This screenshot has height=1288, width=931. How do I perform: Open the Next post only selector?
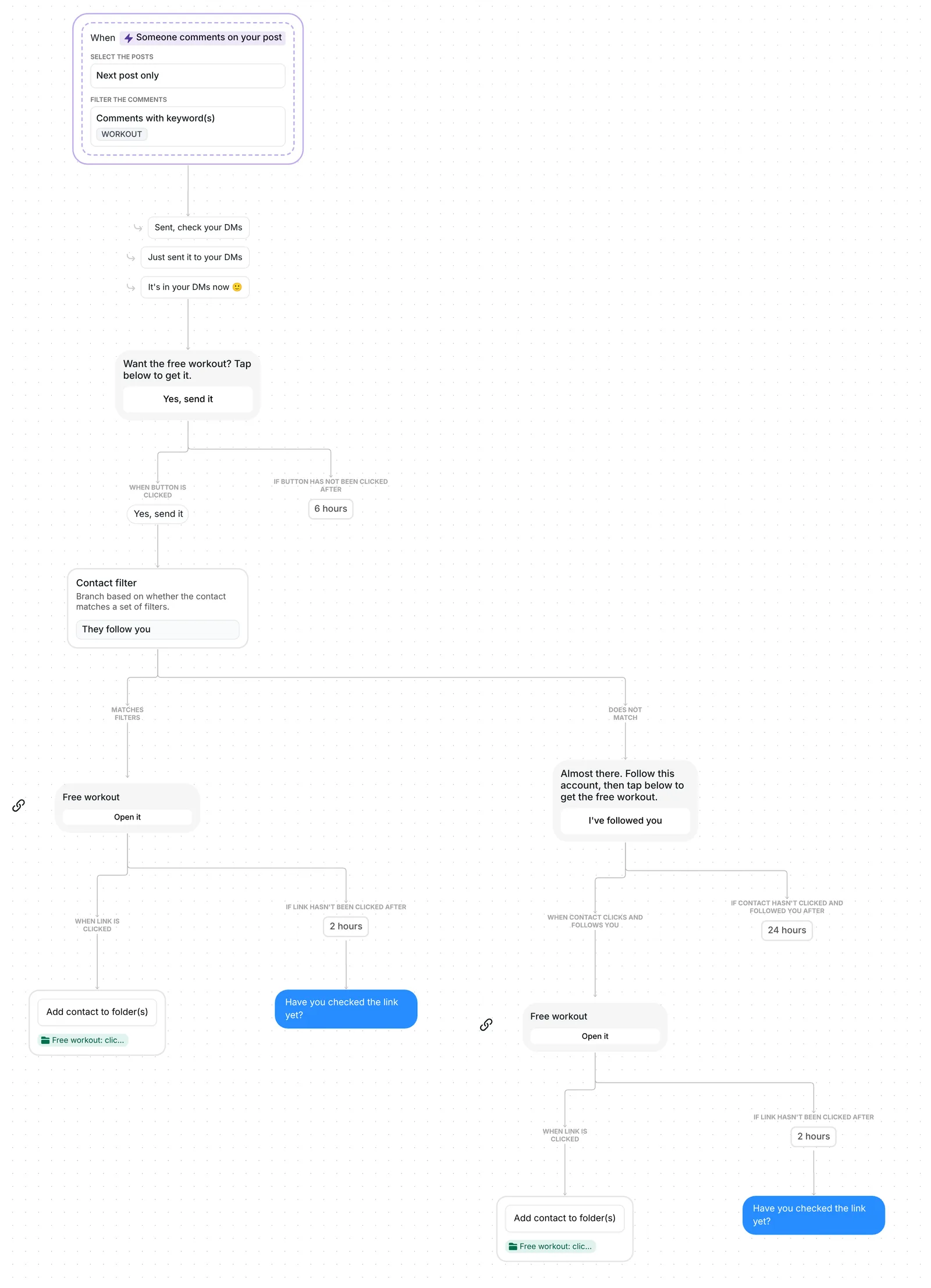tap(187, 76)
